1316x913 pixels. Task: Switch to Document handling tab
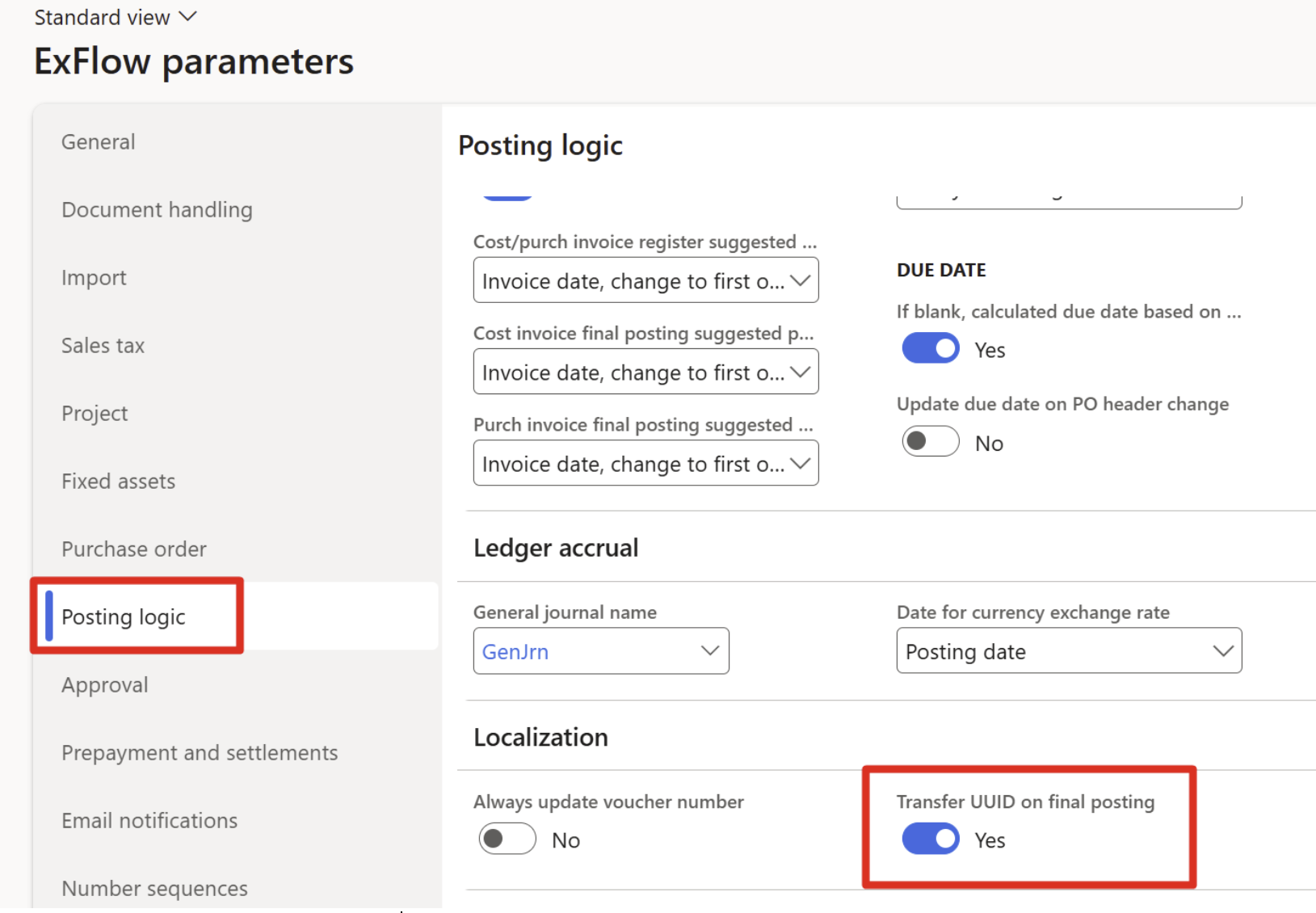pyautogui.click(x=157, y=210)
